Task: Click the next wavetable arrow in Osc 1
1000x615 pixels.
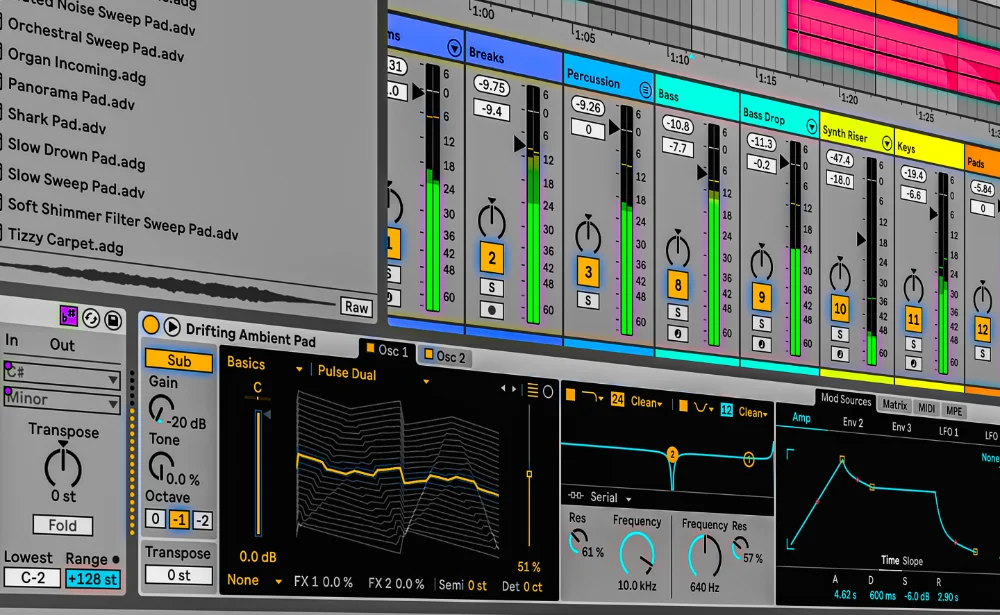Action: click(x=512, y=388)
